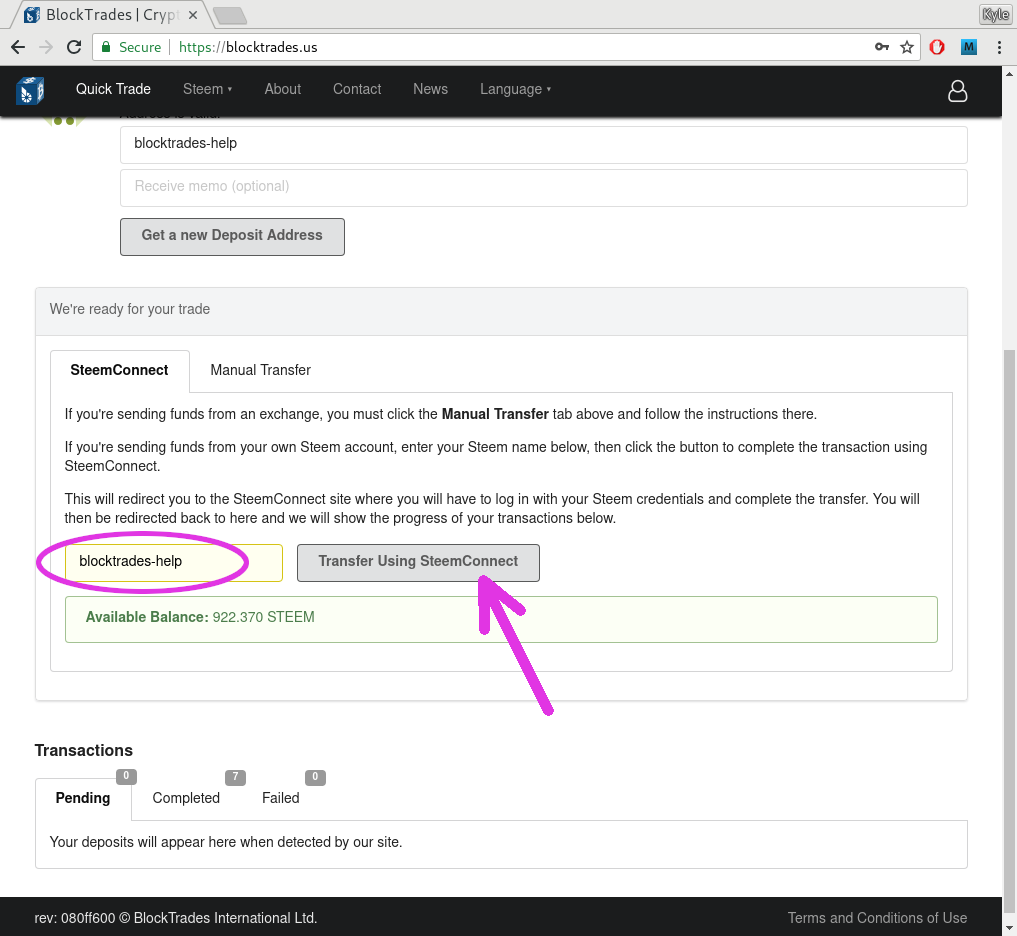1017x936 pixels.
Task: Open the Completed transactions tab
Action: coord(186,798)
